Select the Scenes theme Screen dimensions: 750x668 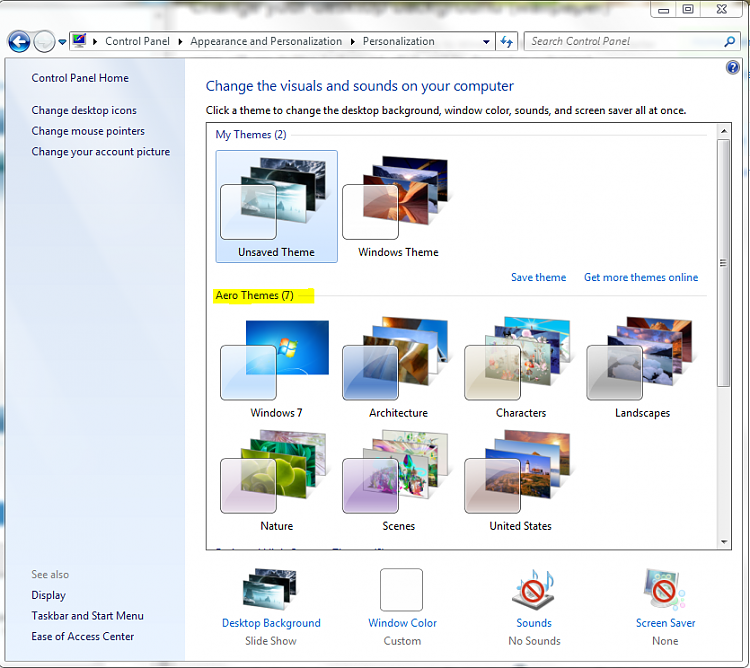[x=398, y=480]
